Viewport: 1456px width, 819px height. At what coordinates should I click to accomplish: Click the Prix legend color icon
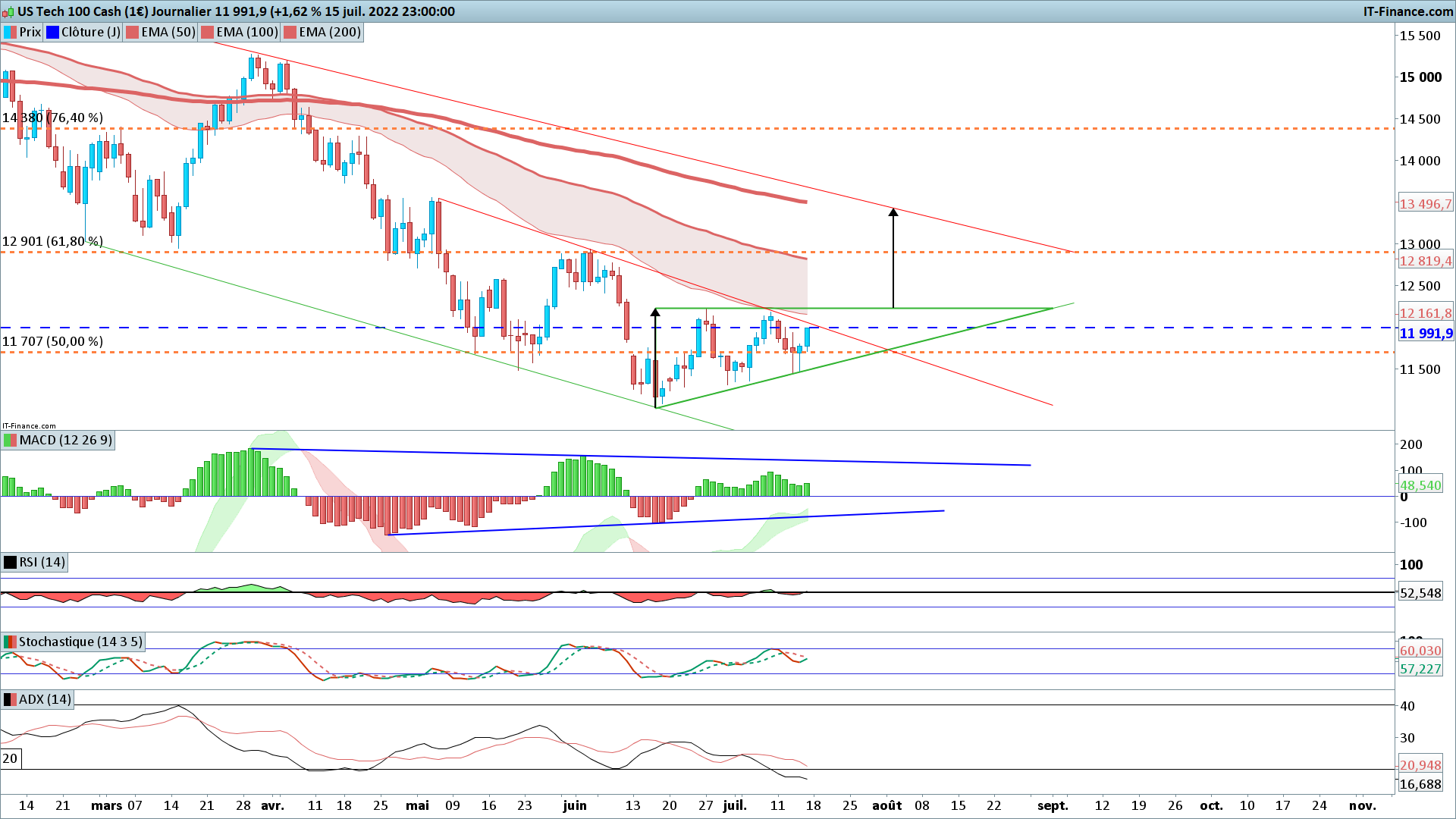click(11, 33)
